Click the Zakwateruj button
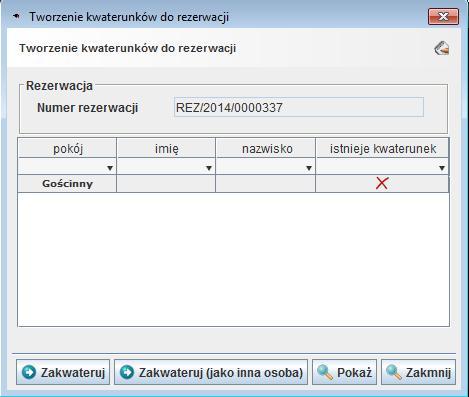Screen dimensions: 469x397 (x=63, y=372)
